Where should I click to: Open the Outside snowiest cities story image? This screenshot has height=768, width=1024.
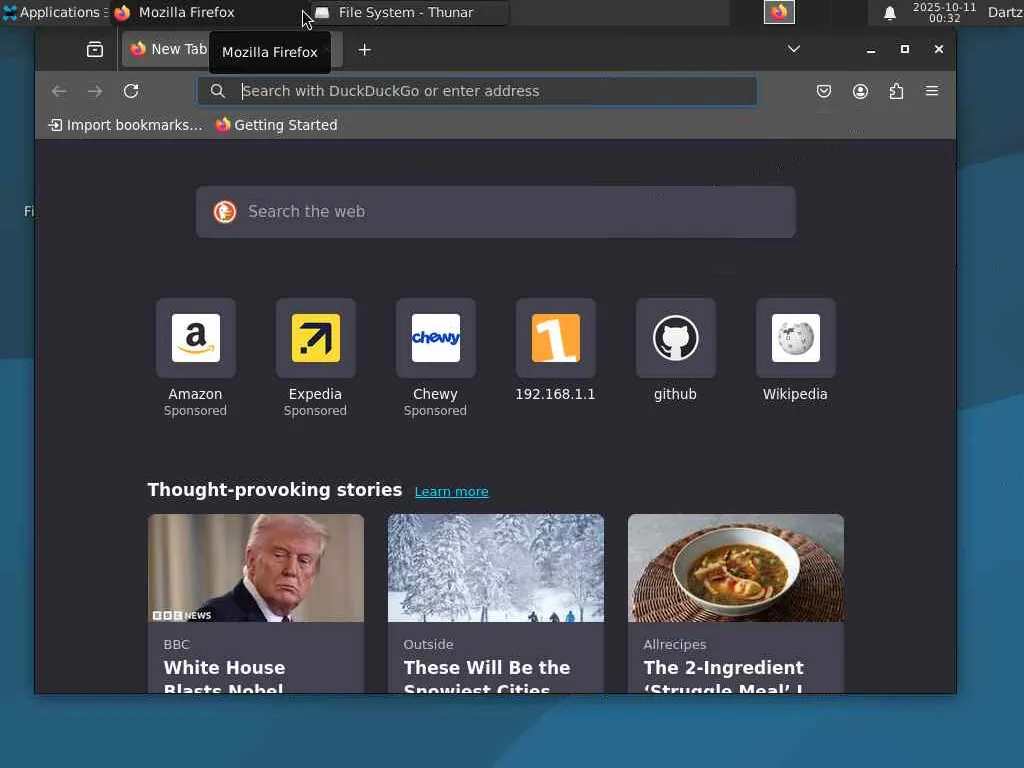coord(496,568)
